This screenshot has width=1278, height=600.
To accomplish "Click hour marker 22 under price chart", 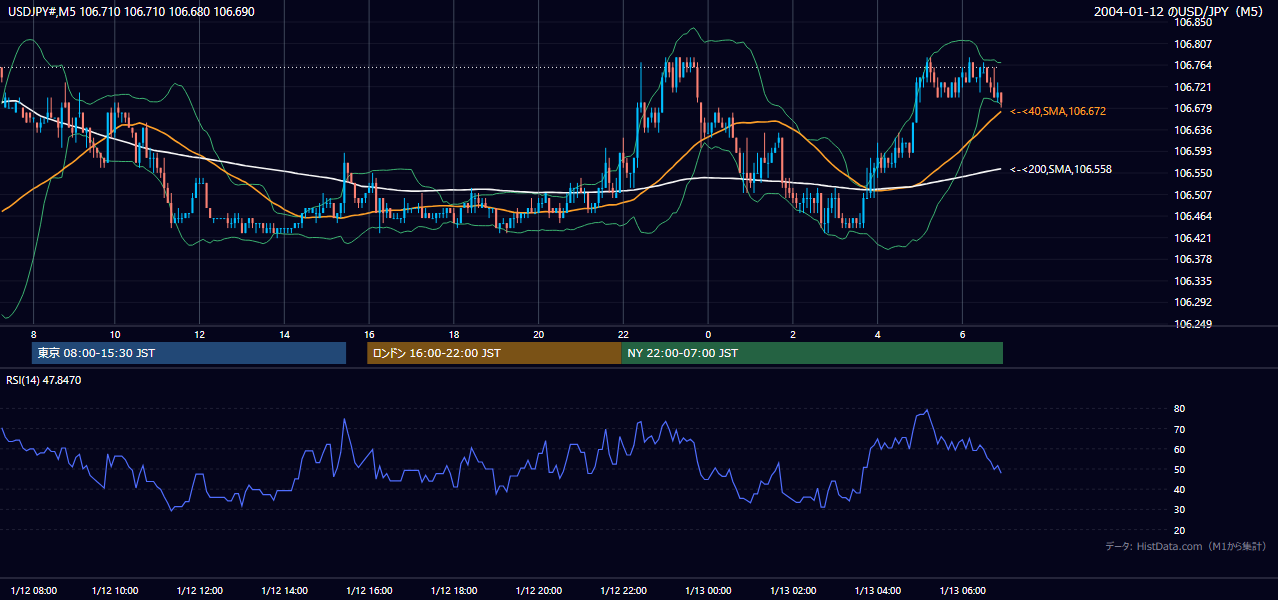I will click(623, 334).
